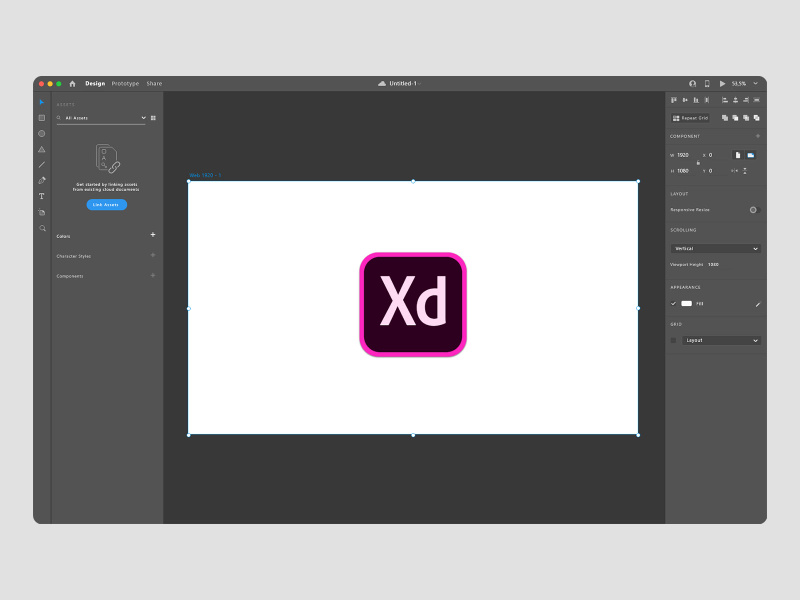Open the Artboard tool
This screenshot has height=600, width=800.
tap(42, 212)
